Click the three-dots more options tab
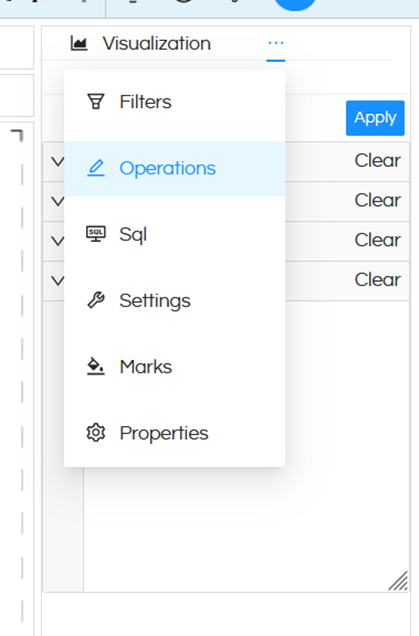The width and height of the screenshot is (419, 636). pyautogui.click(x=276, y=43)
